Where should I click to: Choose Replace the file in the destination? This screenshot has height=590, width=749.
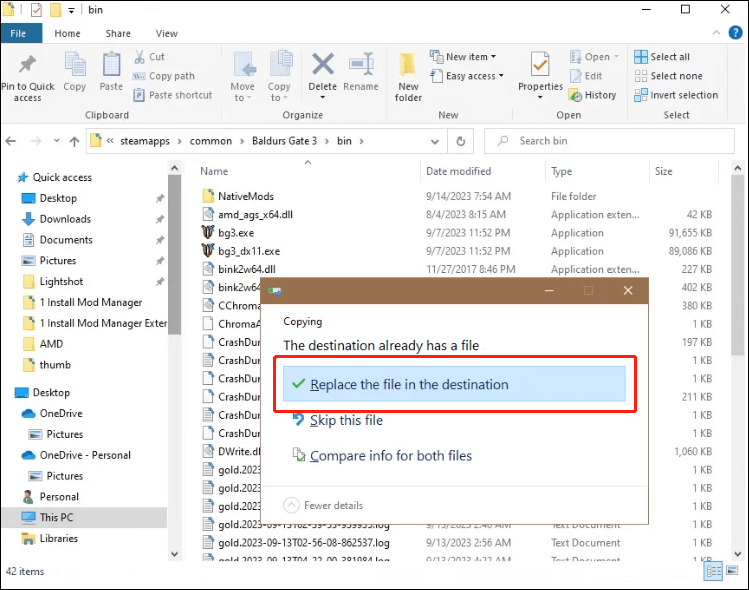[454, 384]
